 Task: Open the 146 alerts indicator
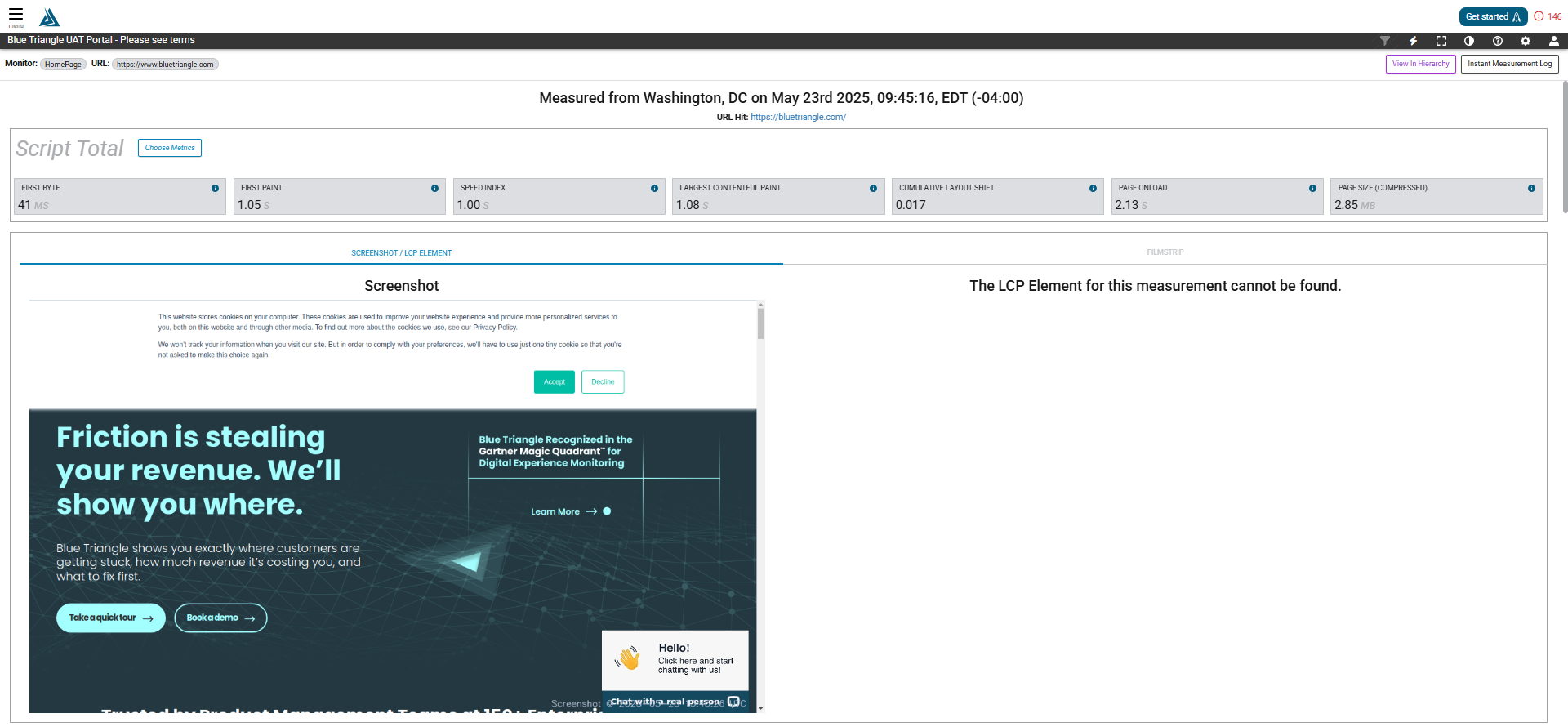pyautogui.click(x=1548, y=16)
